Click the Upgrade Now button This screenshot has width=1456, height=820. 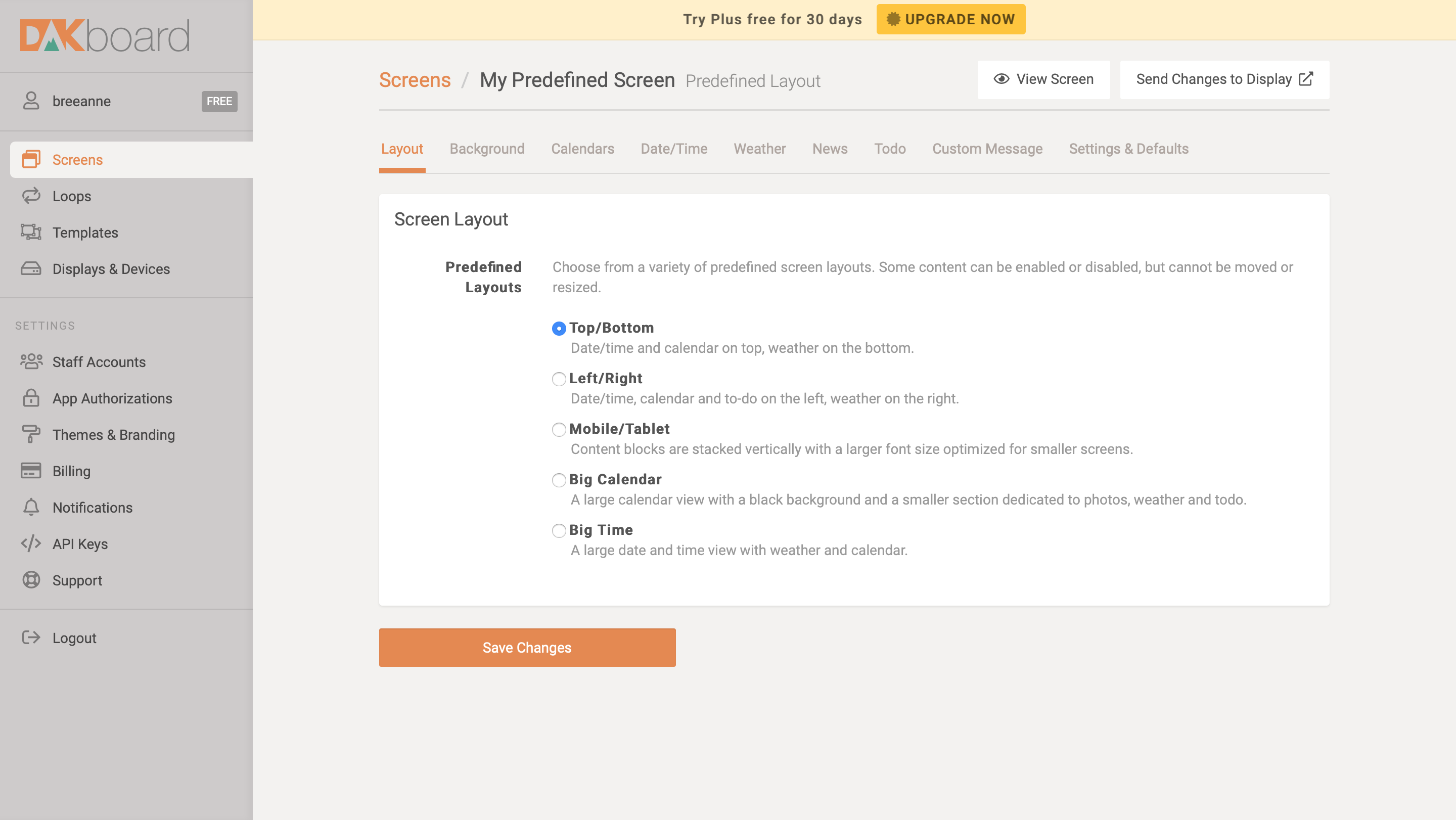click(x=950, y=19)
